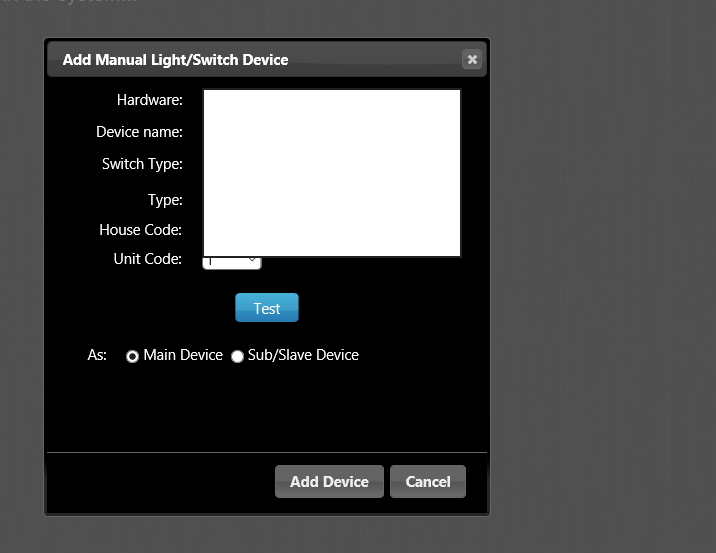Click the Sub/Slave Device label text

tap(303, 355)
